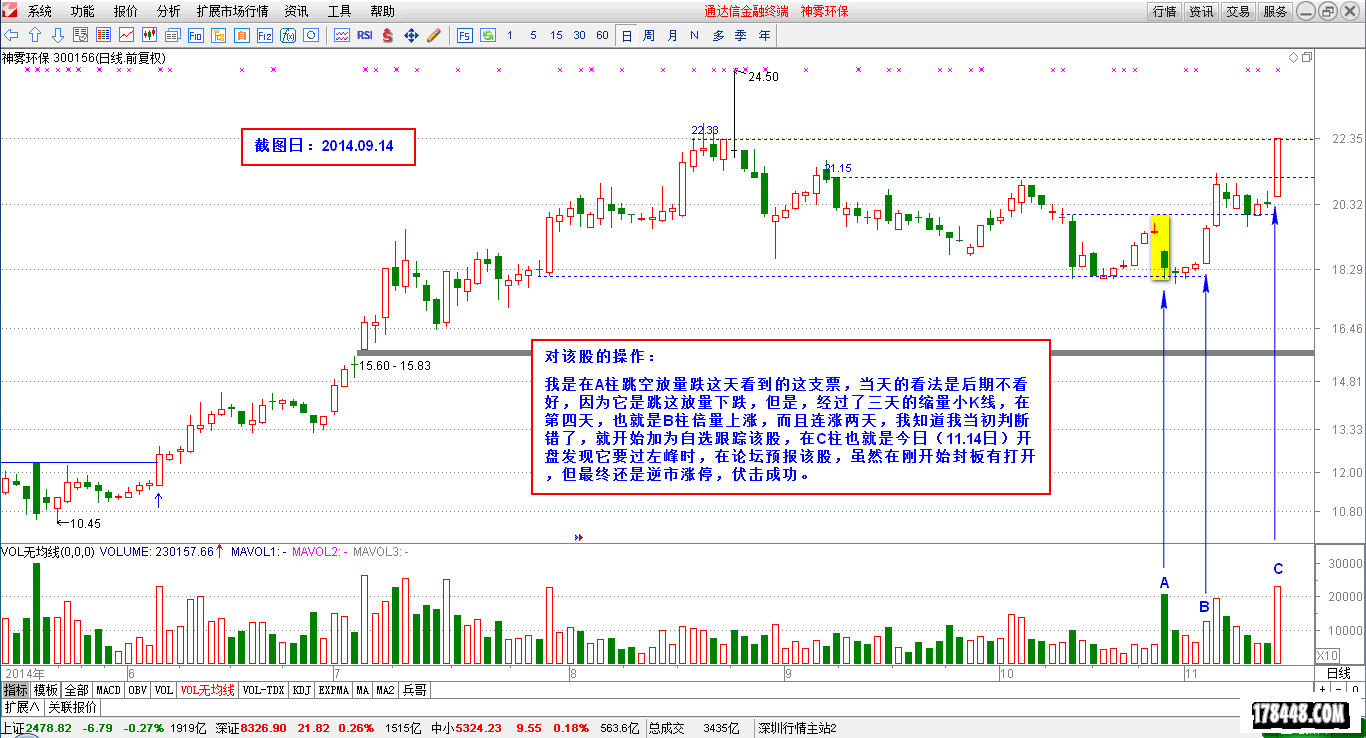Open the quote list grid icon
This screenshot has width=1366, height=738.
click(103, 35)
